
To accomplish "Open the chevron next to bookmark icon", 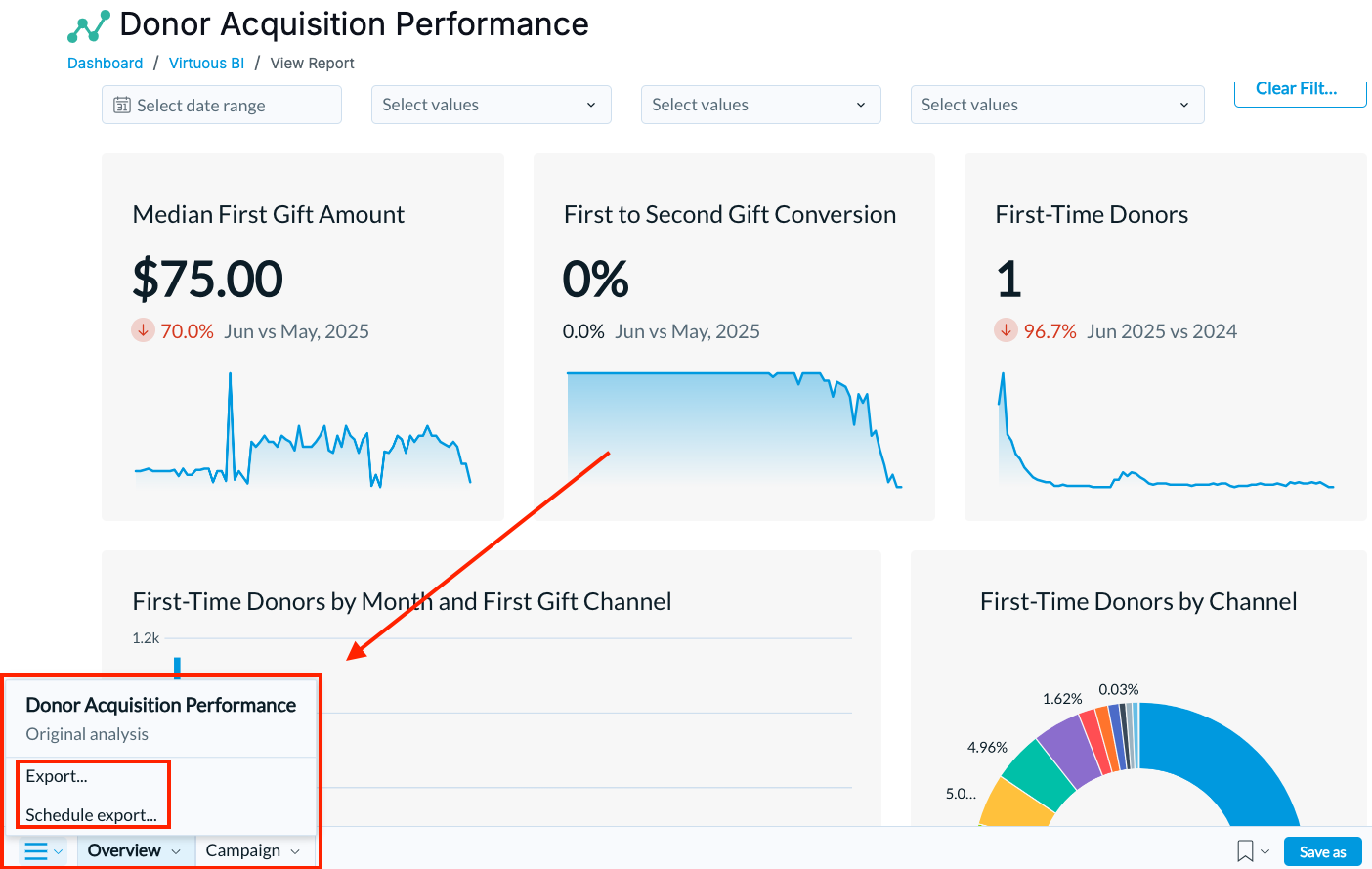I will click(x=1265, y=851).
